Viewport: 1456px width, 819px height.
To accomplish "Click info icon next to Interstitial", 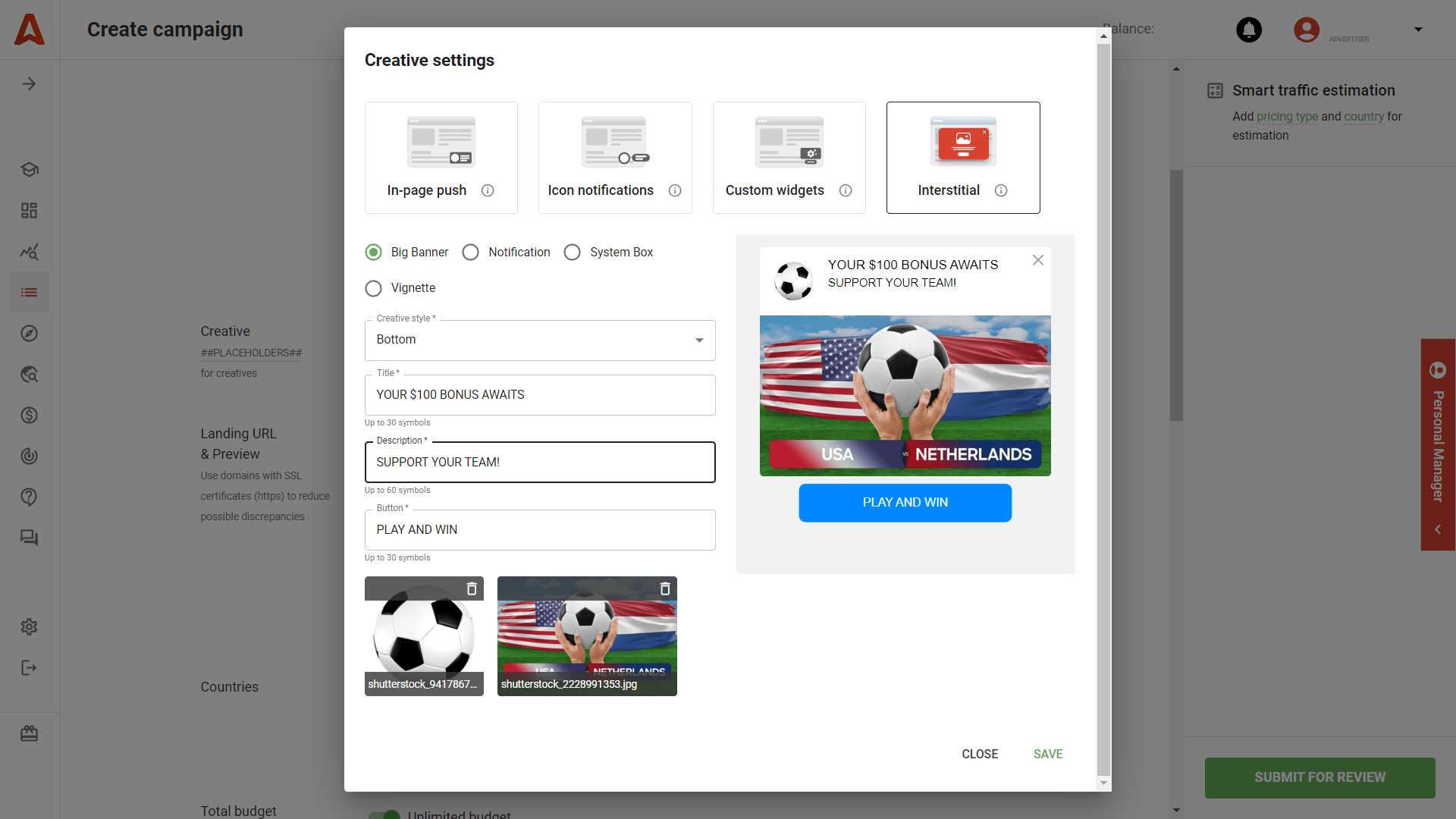I will (1001, 190).
